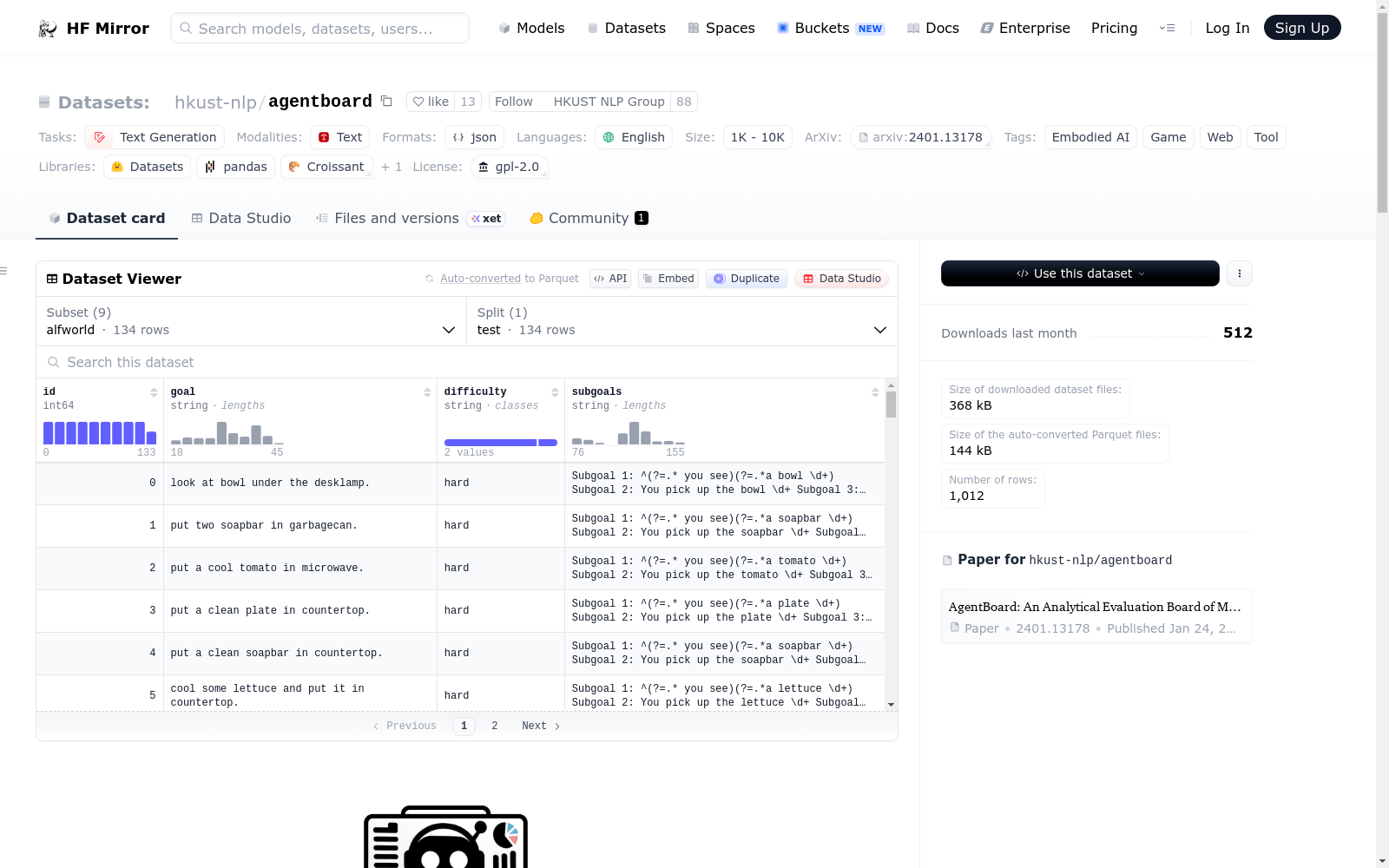
Task: Click the subgoals lengths histogram
Action: click(x=629, y=433)
